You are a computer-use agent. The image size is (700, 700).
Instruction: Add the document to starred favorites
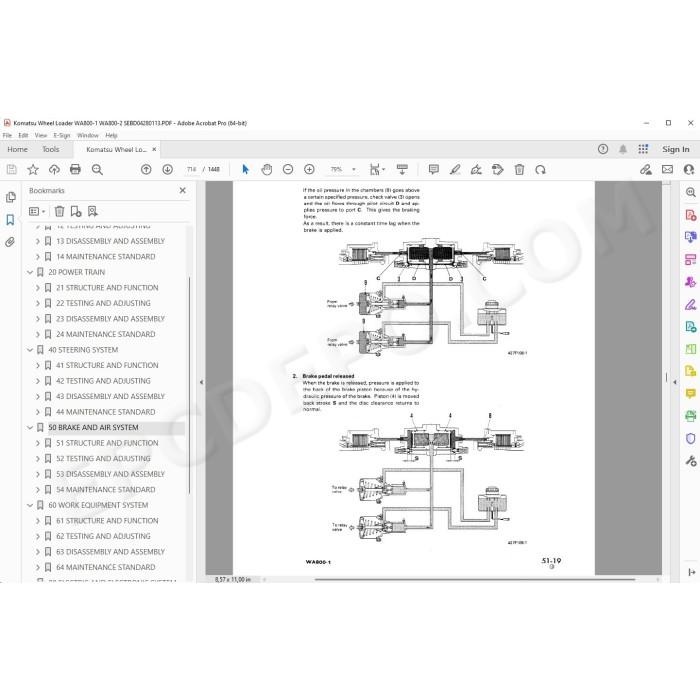tap(33, 169)
